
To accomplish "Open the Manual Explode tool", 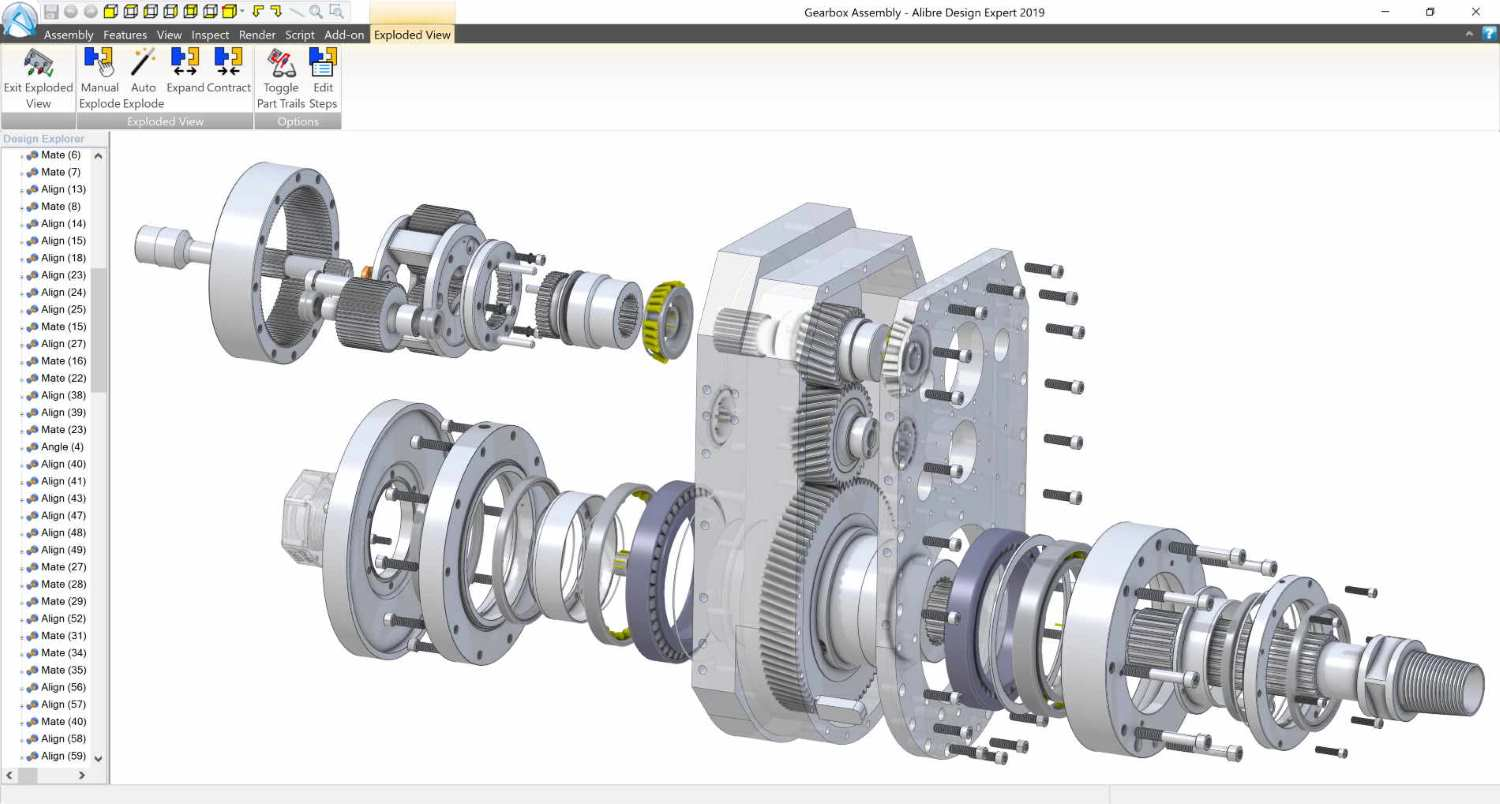I will [x=99, y=75].
